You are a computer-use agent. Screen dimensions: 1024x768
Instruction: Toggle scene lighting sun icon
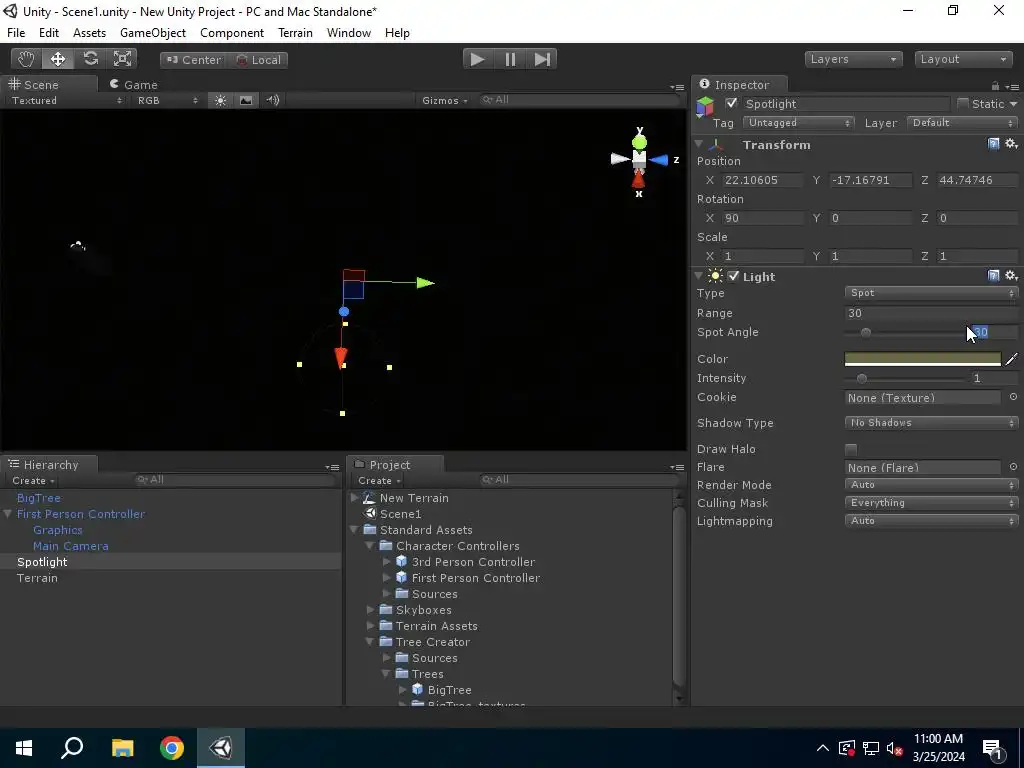point(221,100)
